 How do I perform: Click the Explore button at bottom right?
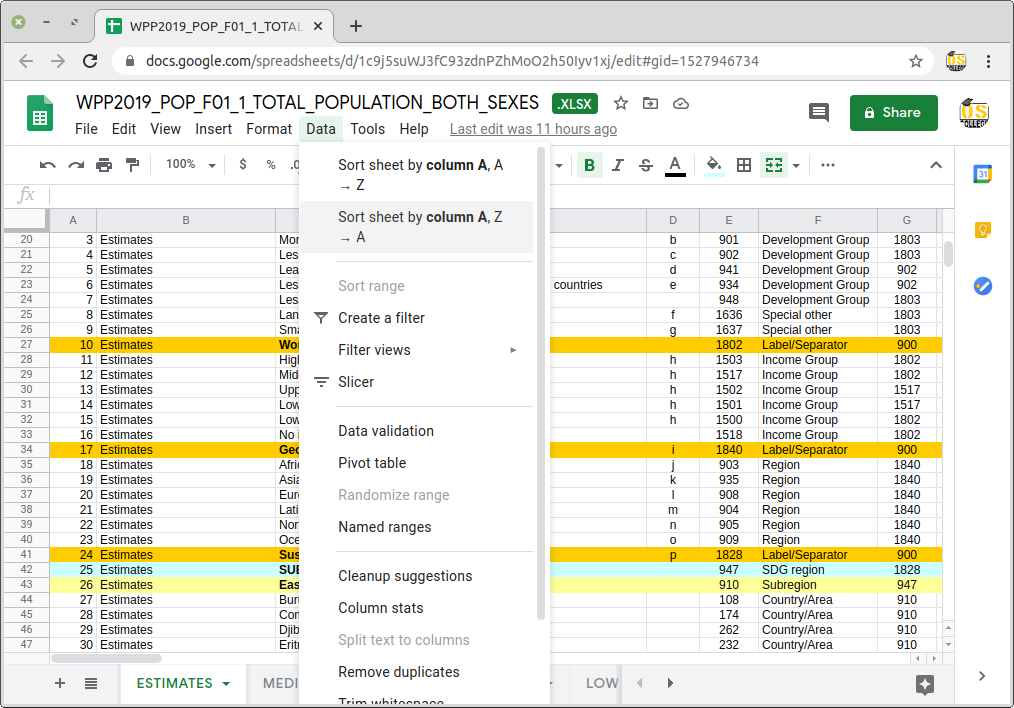click(925, 683)
